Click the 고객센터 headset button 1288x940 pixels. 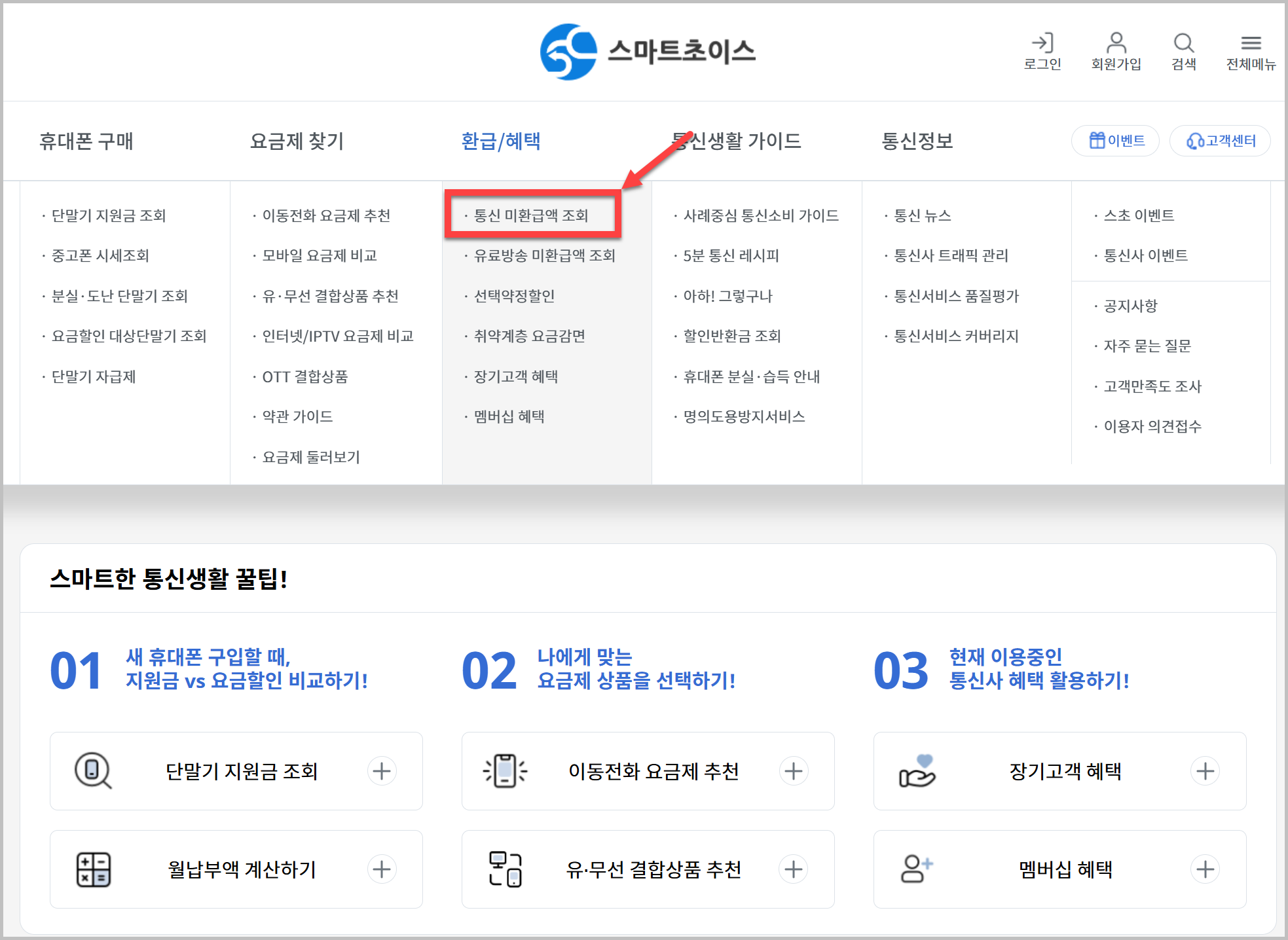coord(1221,141)
